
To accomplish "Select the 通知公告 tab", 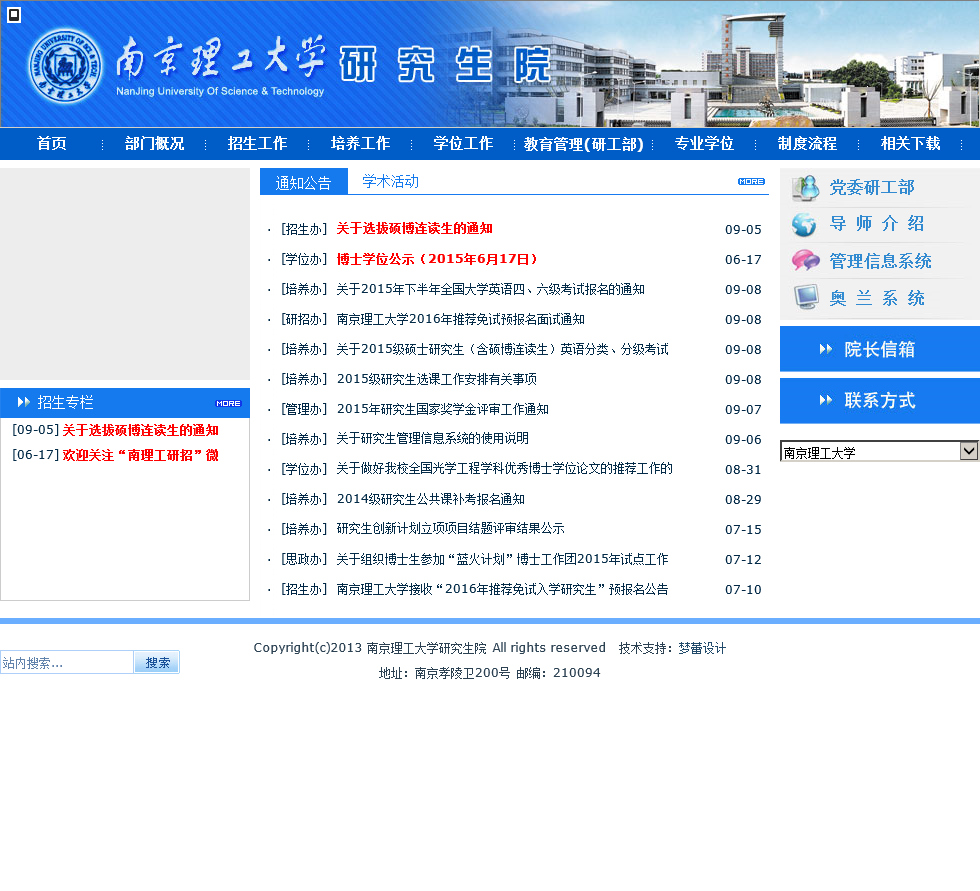I will coord(303,182).
